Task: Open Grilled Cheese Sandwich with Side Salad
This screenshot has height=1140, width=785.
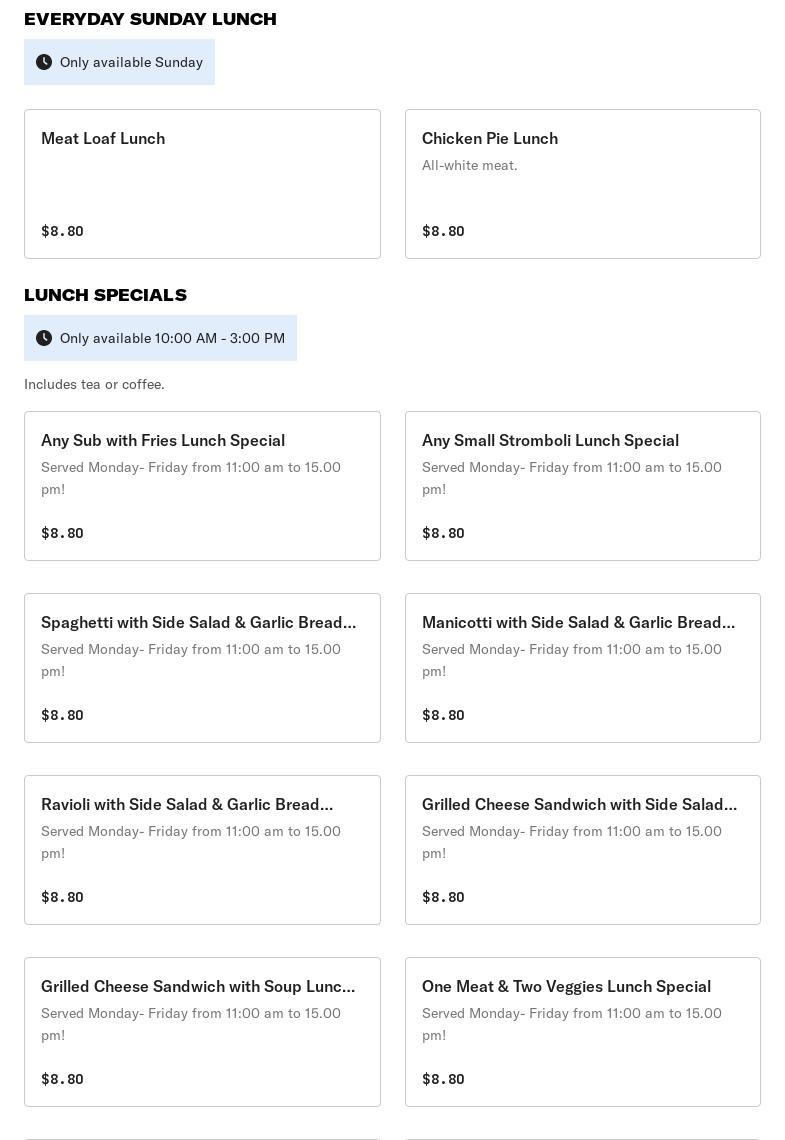Action: 582,850
